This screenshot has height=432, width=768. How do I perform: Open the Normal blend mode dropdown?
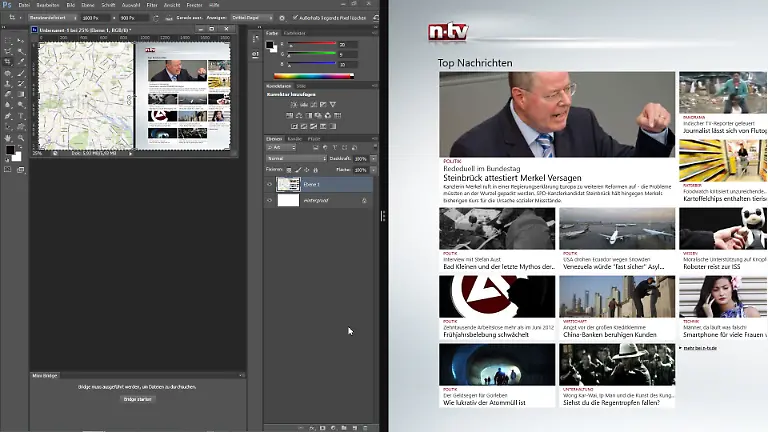[x=296, y=158]
